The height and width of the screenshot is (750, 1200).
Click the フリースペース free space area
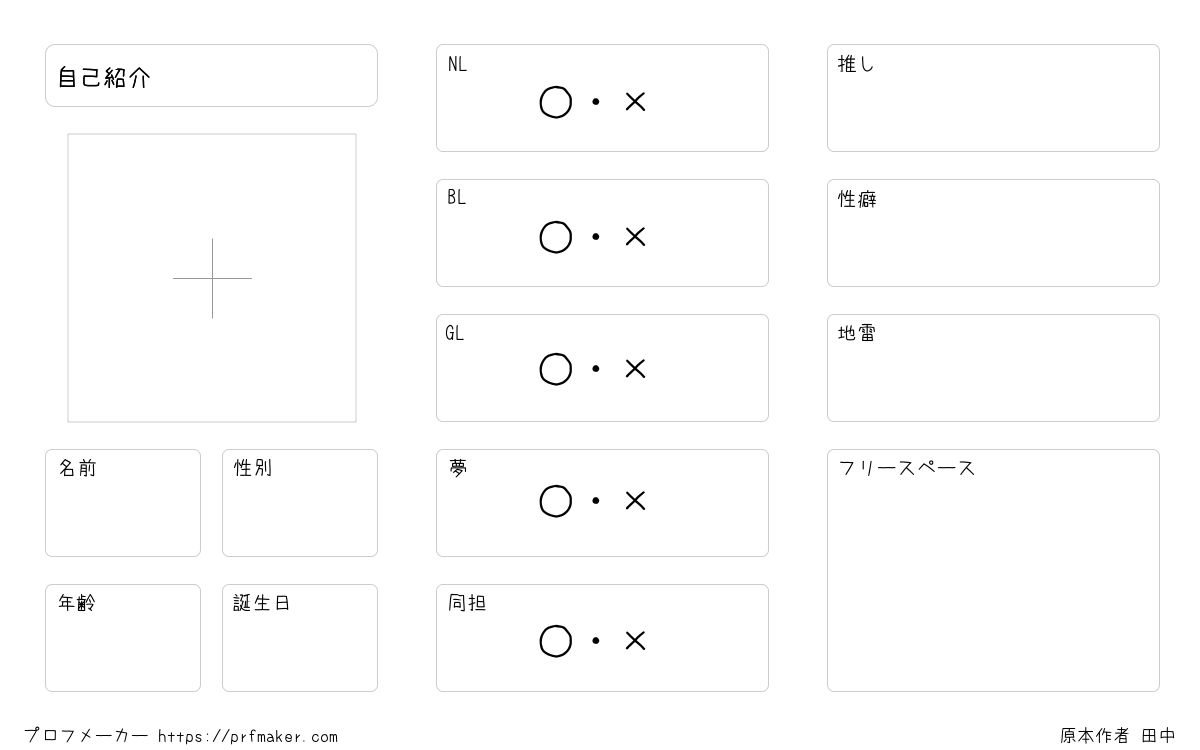(x=993, y=570)
